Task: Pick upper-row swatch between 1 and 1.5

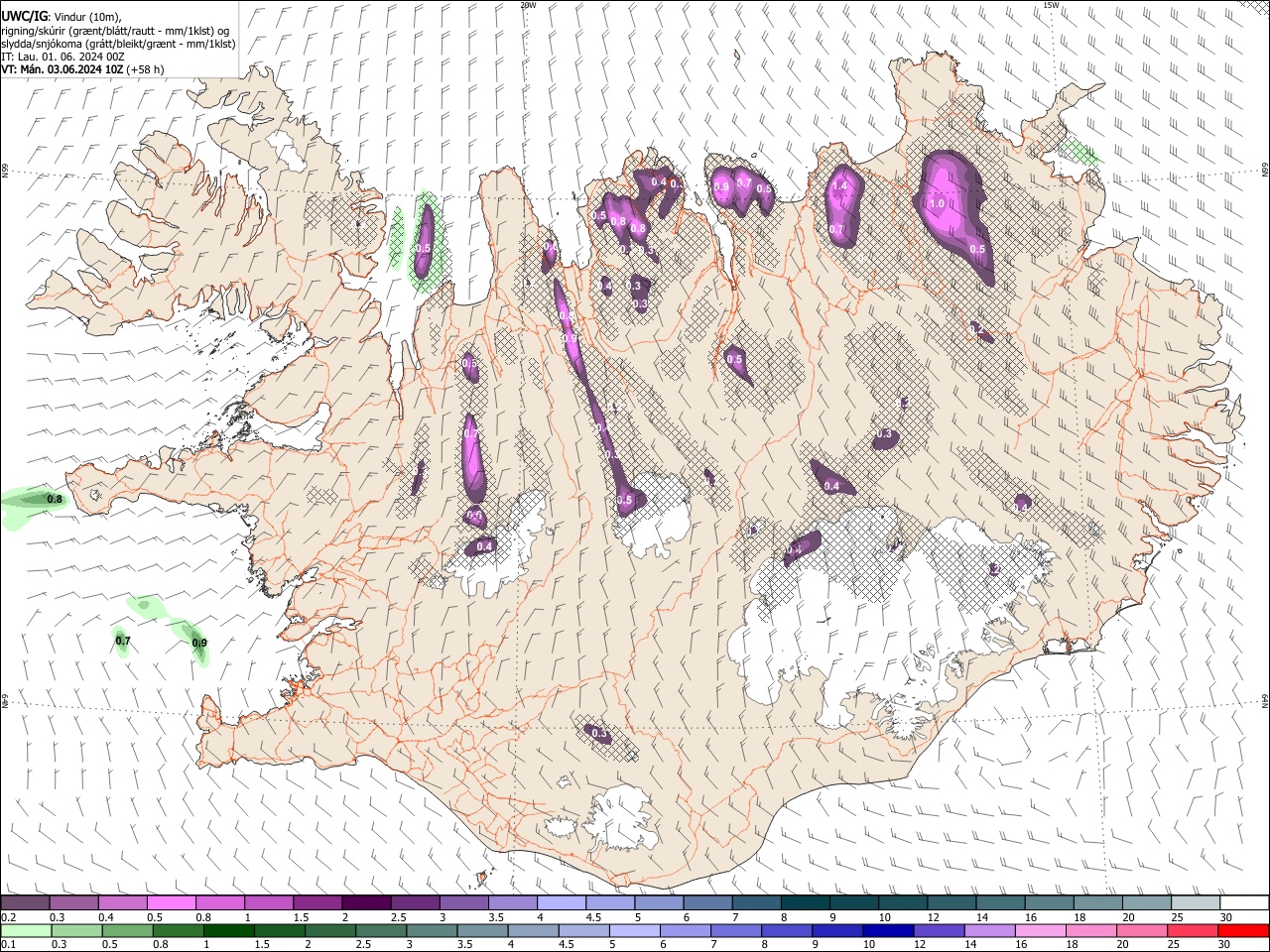Action: [x=268, y=902]
